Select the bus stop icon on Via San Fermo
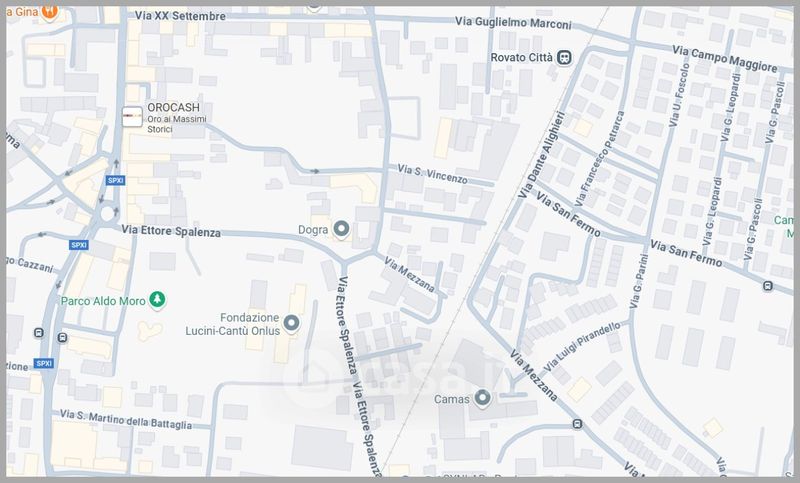The width and height of the screenshot is (800, 483). tap(768, 286)
